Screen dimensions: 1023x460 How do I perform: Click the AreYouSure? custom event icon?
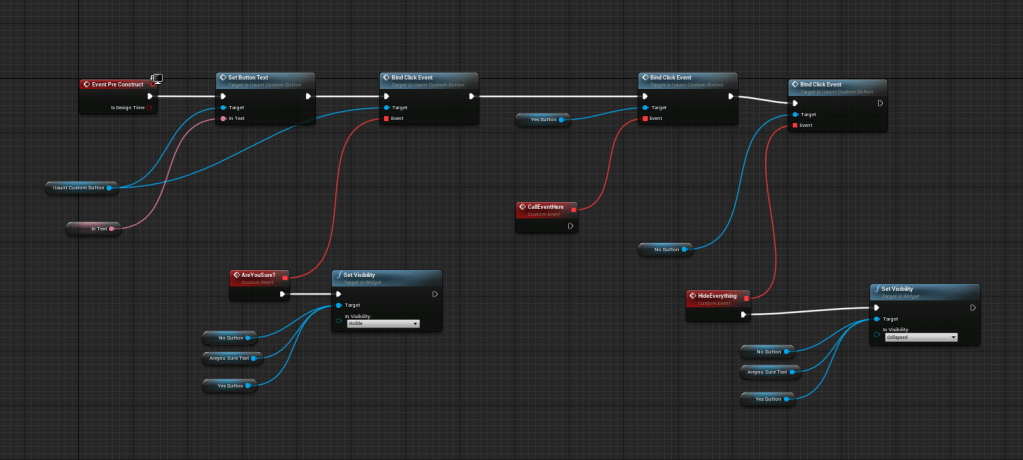point(236,275)
